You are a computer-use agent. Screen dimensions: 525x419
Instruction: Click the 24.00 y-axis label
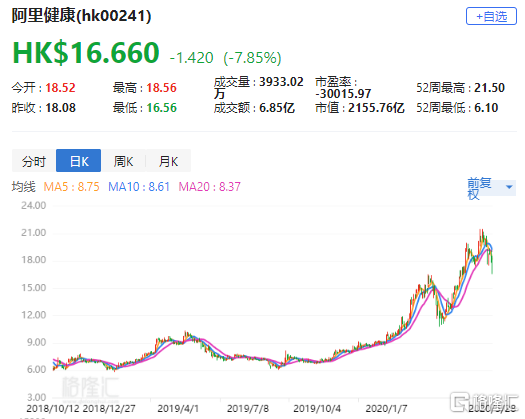33,205
